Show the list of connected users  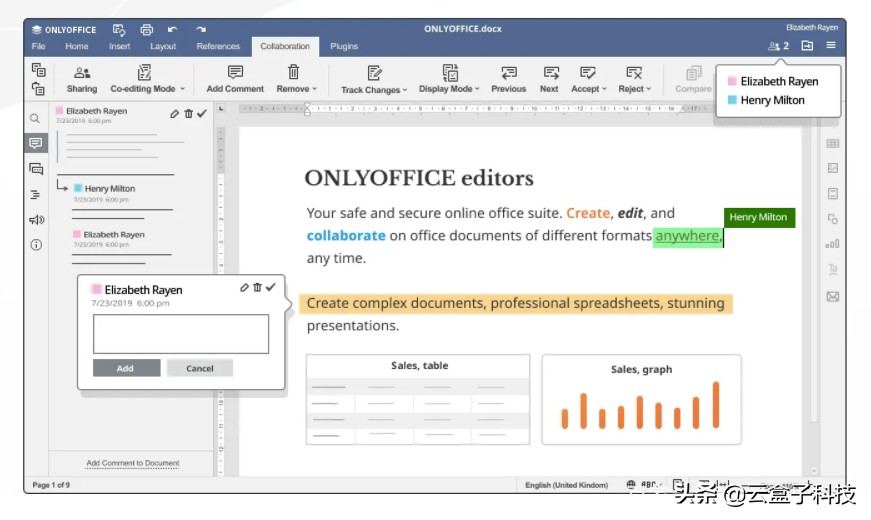(778, 46)
